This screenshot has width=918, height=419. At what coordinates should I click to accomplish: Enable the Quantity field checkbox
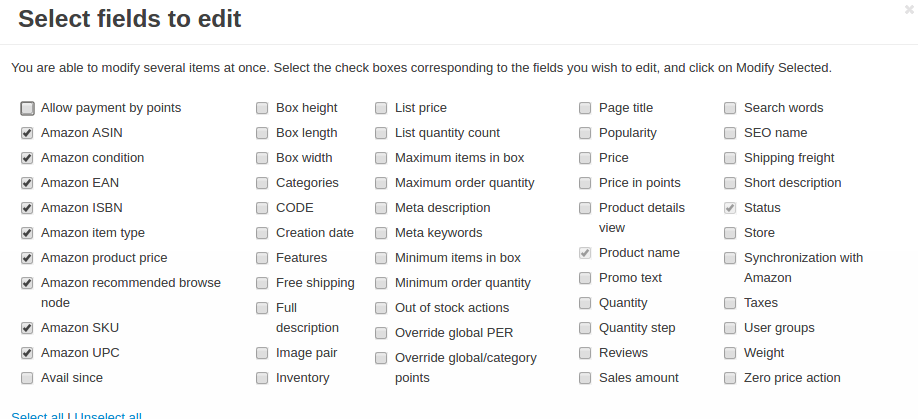pyautogui.click(x=585, y=303)
